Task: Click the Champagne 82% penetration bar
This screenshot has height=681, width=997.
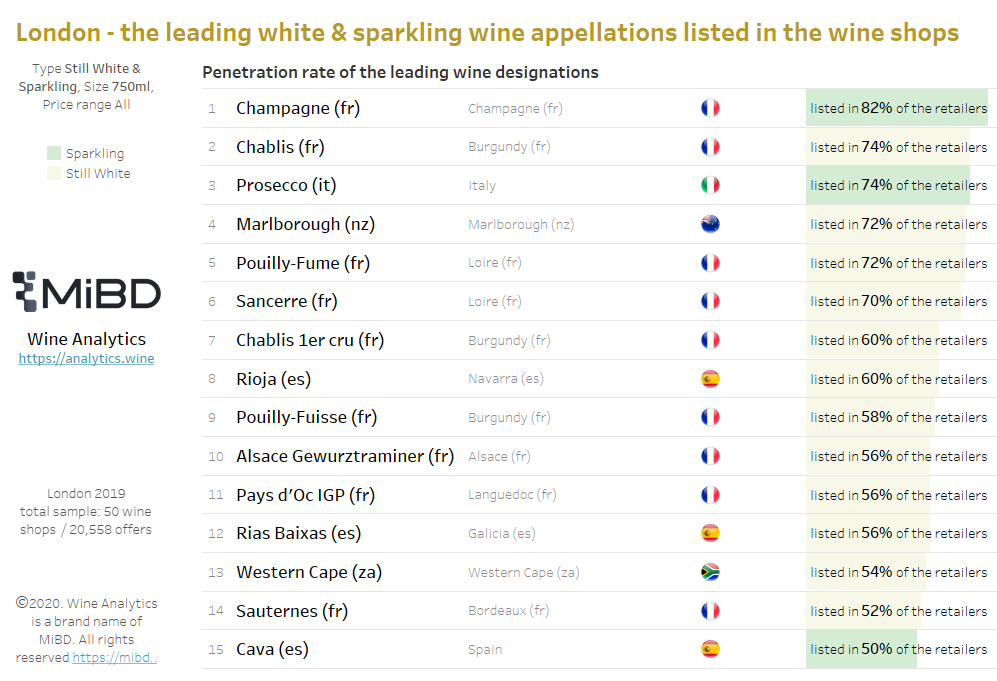Action: (x=897, y=108)
